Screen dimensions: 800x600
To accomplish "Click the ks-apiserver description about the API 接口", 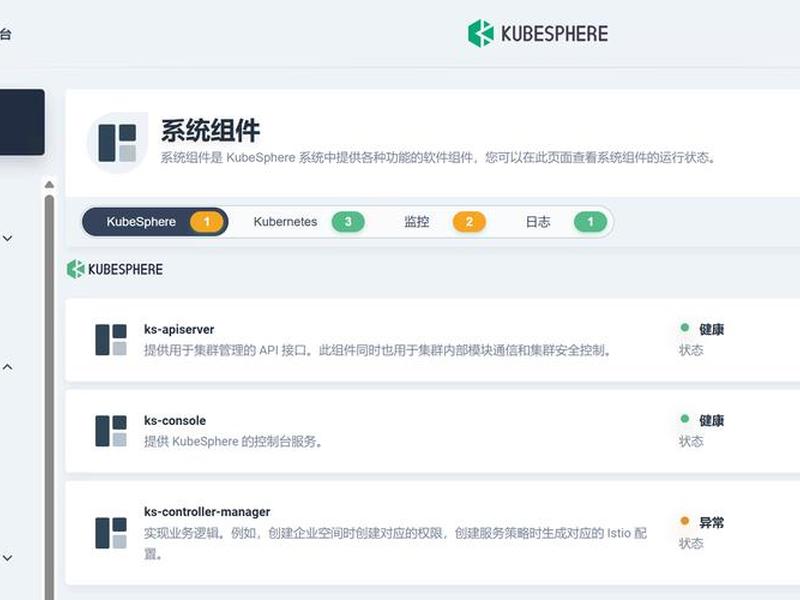I will point(378,351).
